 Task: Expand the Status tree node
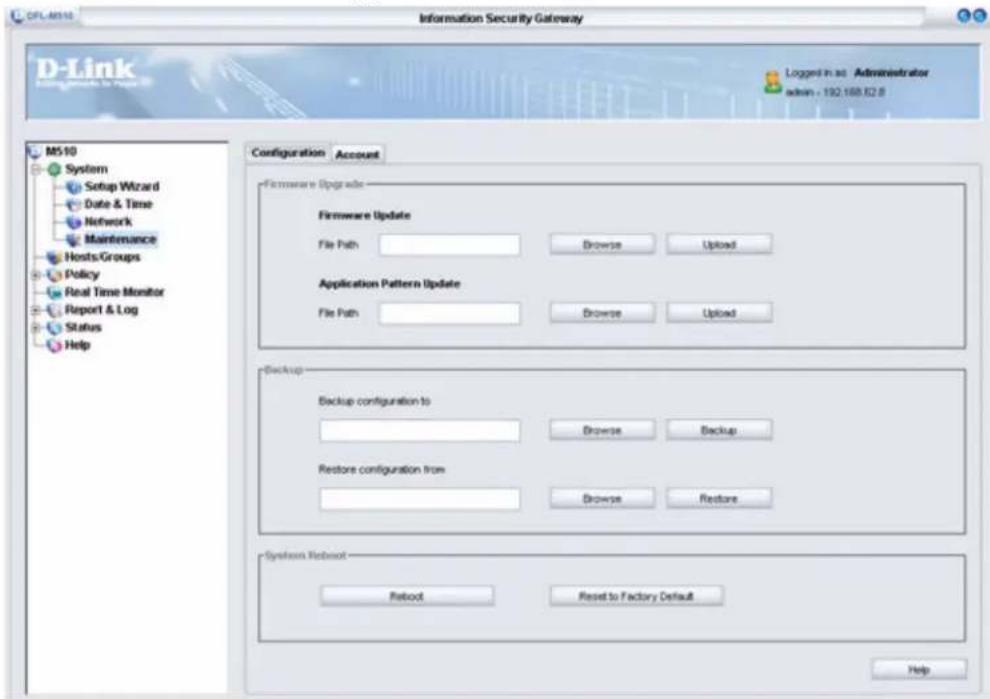(x=36, y=327)
